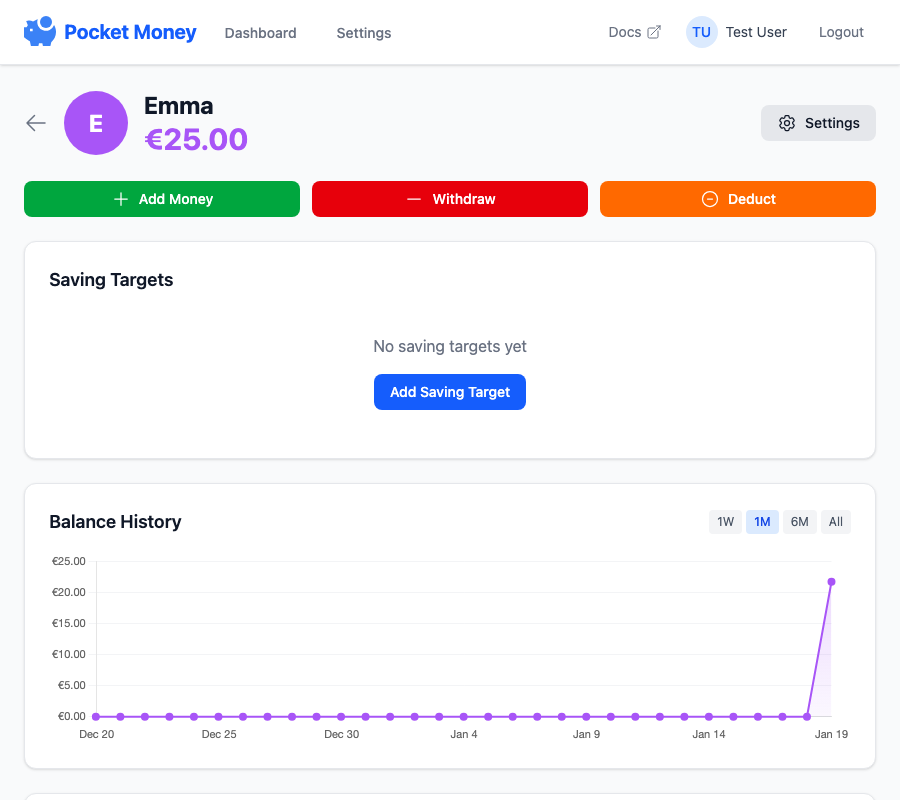Open Settings in the top navigation
The height and width of the screenshot is (800, 900).
pyautogui.click(x=364, y=33)
